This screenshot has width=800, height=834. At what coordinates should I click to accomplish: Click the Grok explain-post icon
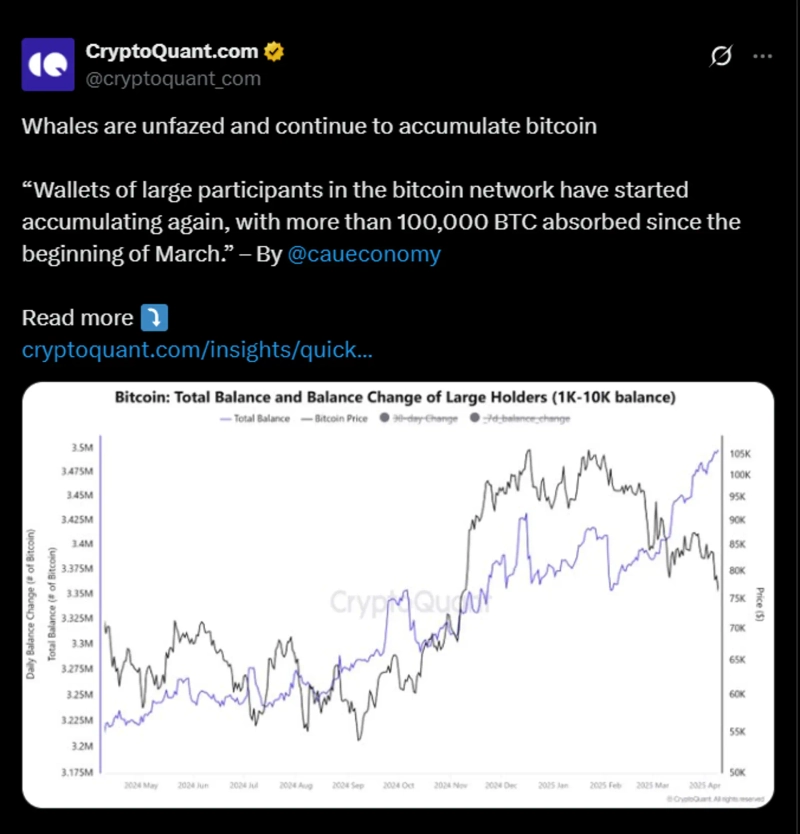click(x=720, y=57)
